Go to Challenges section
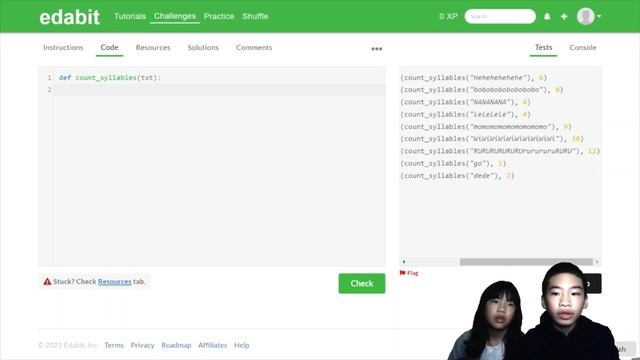 click(175, 16)
